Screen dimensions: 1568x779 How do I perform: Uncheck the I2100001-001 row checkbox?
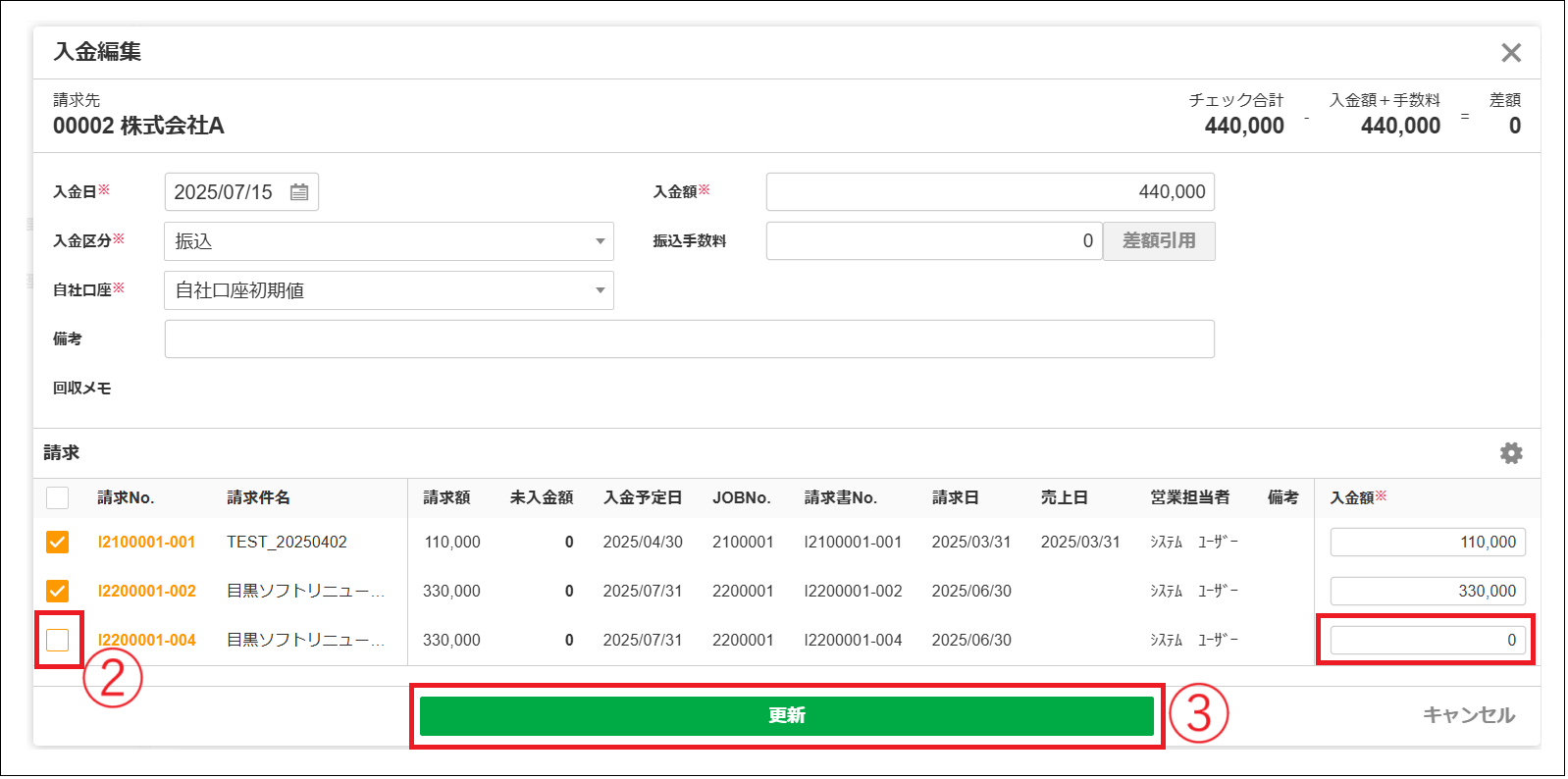(x=58, y=542)
